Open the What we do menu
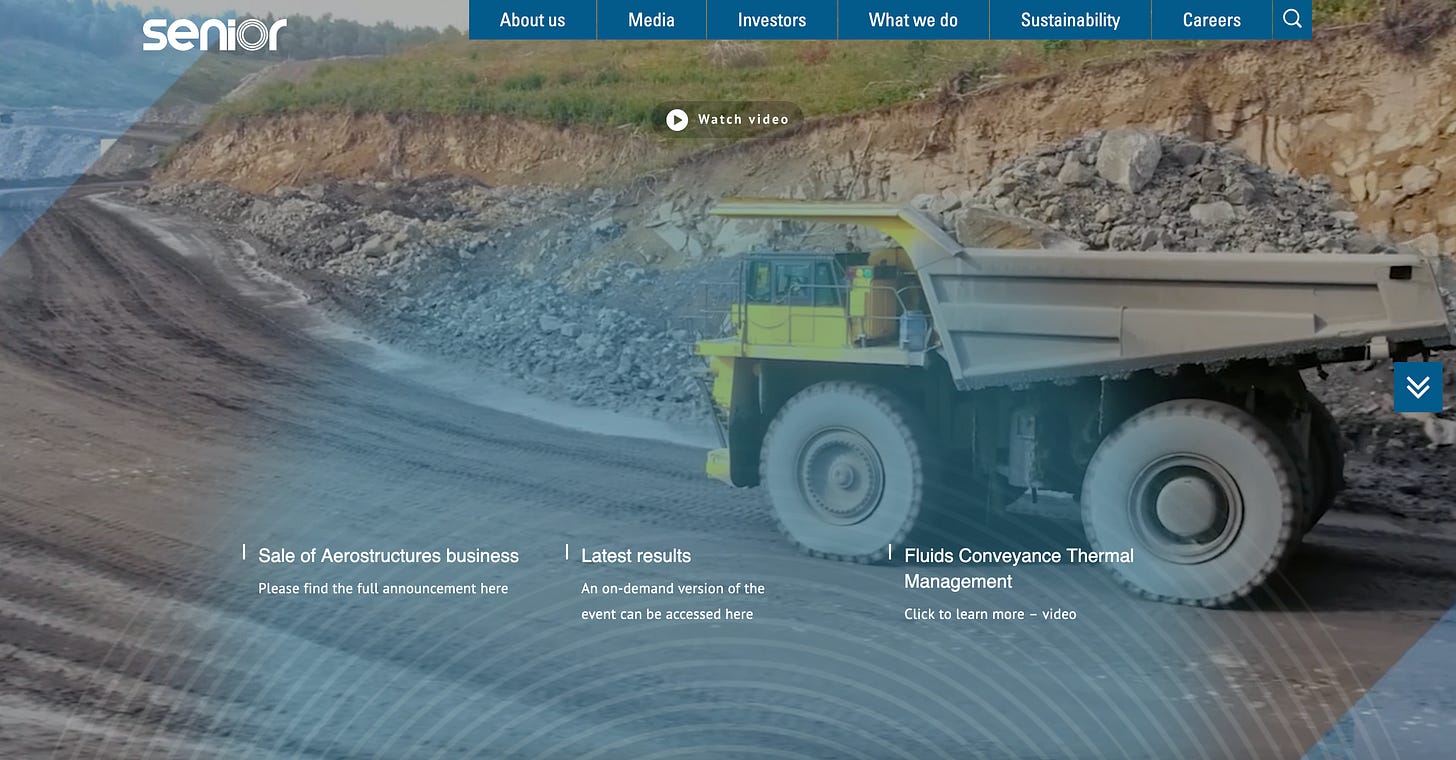The width and height of the screenshot is (1456, 760). 913,20
